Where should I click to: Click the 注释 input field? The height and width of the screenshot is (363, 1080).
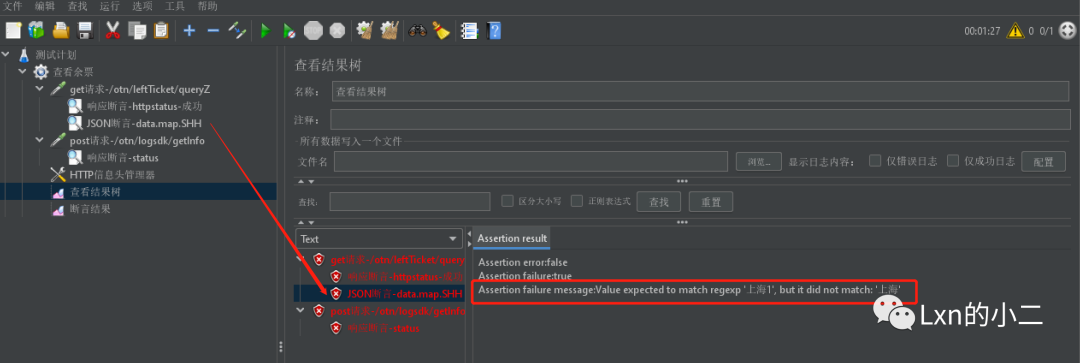(700, 120)
